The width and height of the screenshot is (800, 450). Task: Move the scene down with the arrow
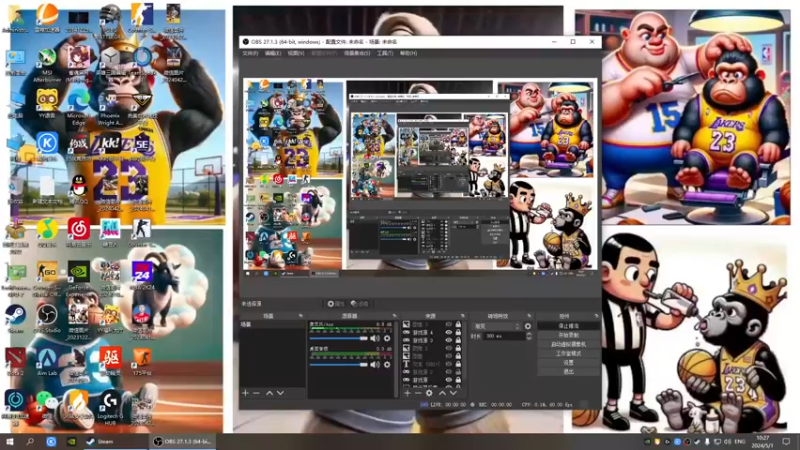(280, 393)
